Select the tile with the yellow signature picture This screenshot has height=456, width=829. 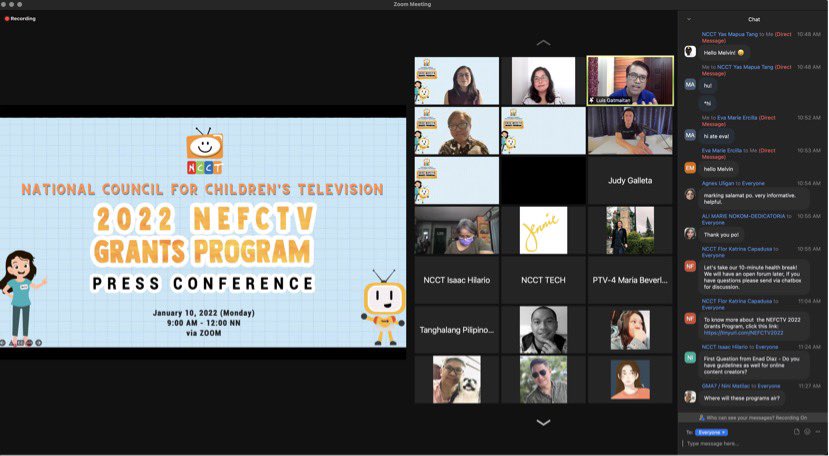543,230
